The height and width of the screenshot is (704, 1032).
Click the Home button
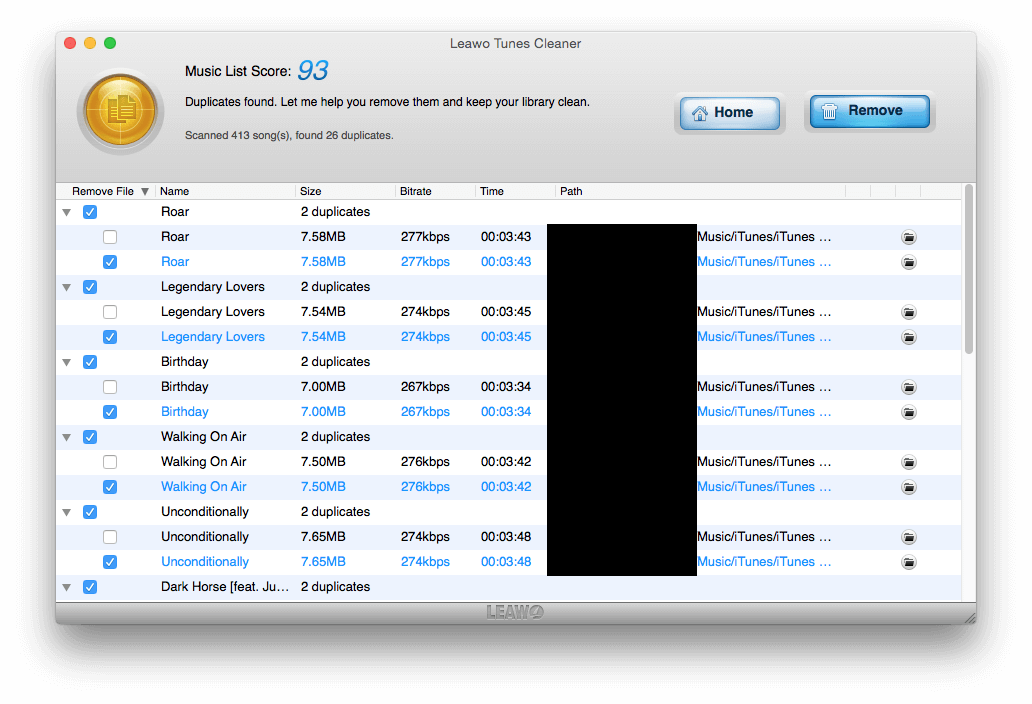pos(729,113)
